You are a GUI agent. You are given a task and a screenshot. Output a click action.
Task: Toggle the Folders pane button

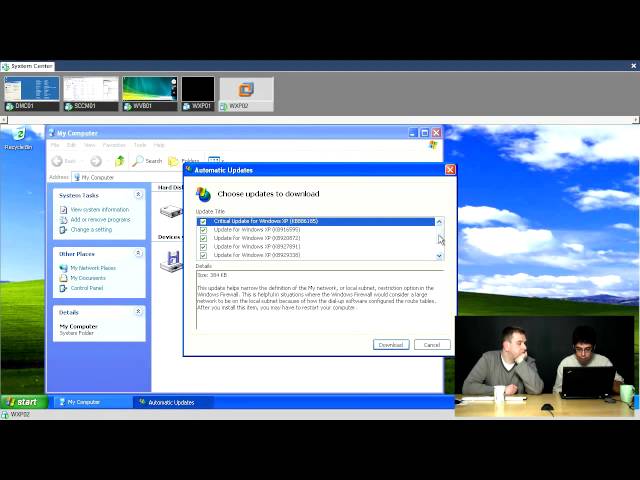pos(184,161)
